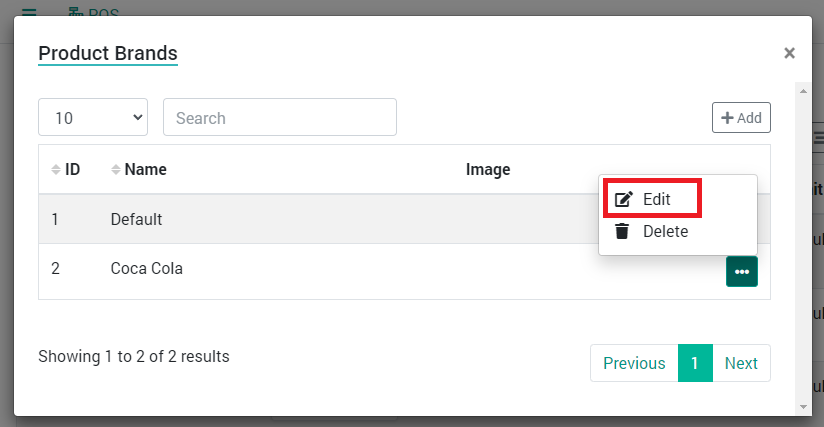Viewport: 824px width, 427px height.
Task: Go to Next page
Action: click(741, 363)
